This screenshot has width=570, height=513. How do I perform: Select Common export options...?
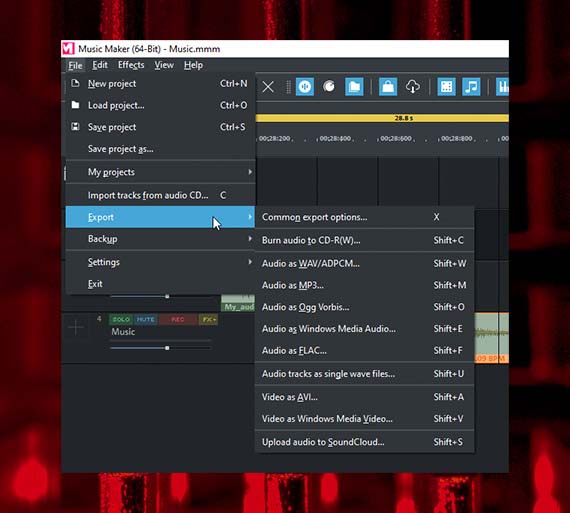pyautogui.click(x=365, y=217)
